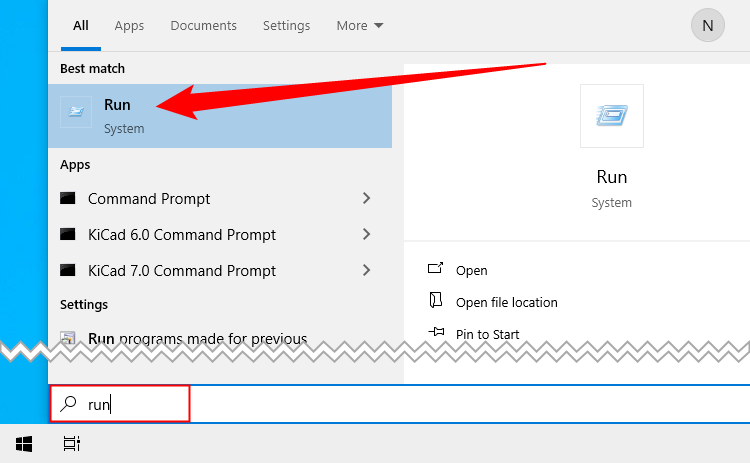Expand Command Prompt options chevron

(366, 198)
